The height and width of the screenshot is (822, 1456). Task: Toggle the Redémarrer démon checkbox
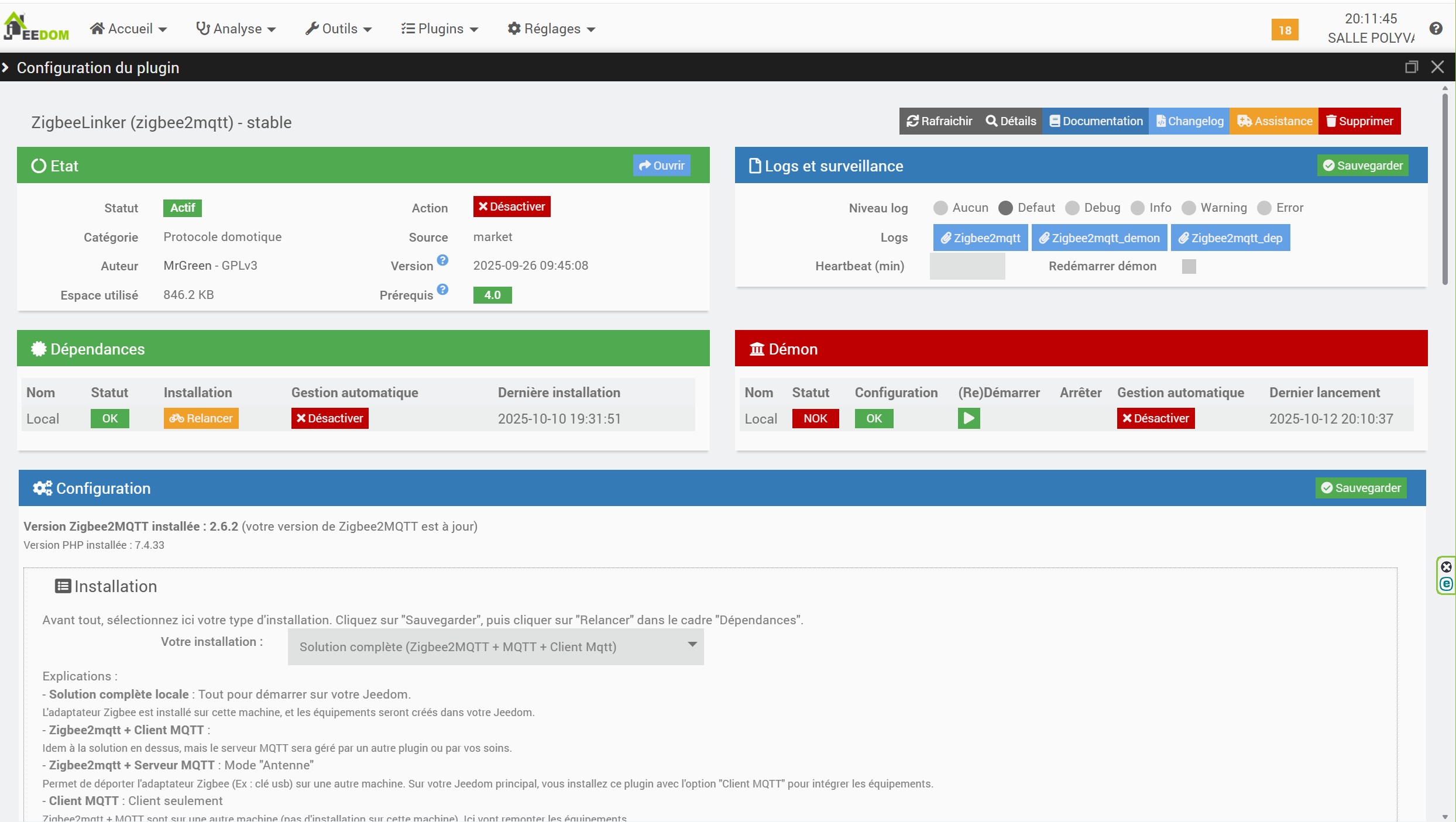[x=1189, y=267]
